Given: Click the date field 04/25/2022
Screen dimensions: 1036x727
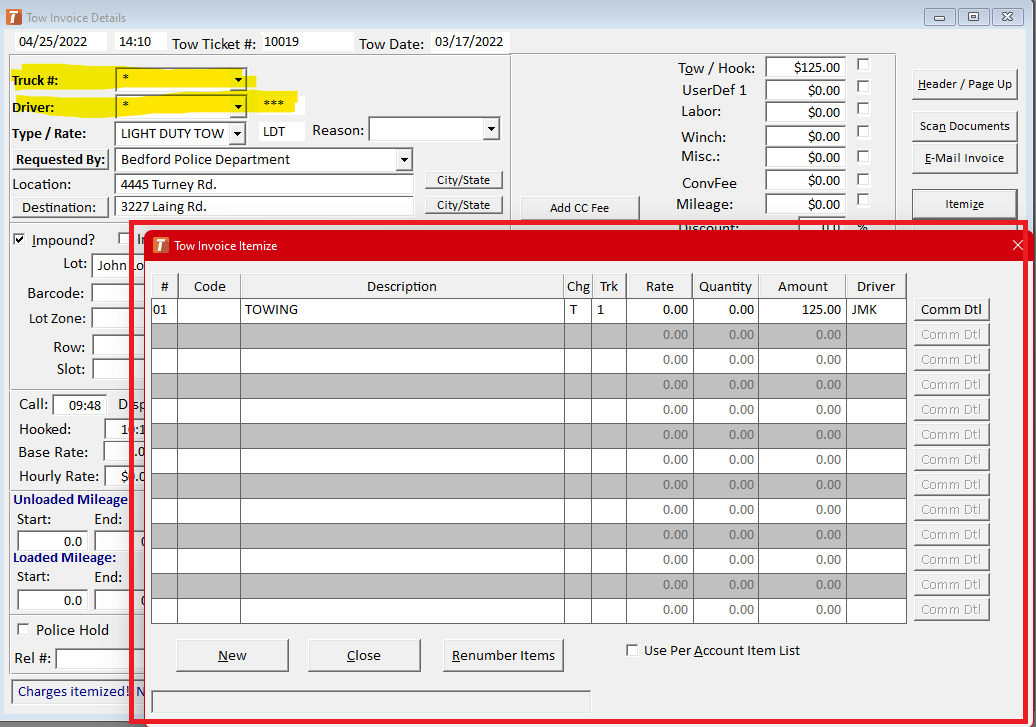Looking at the screenshot, I should coord(61,42).
